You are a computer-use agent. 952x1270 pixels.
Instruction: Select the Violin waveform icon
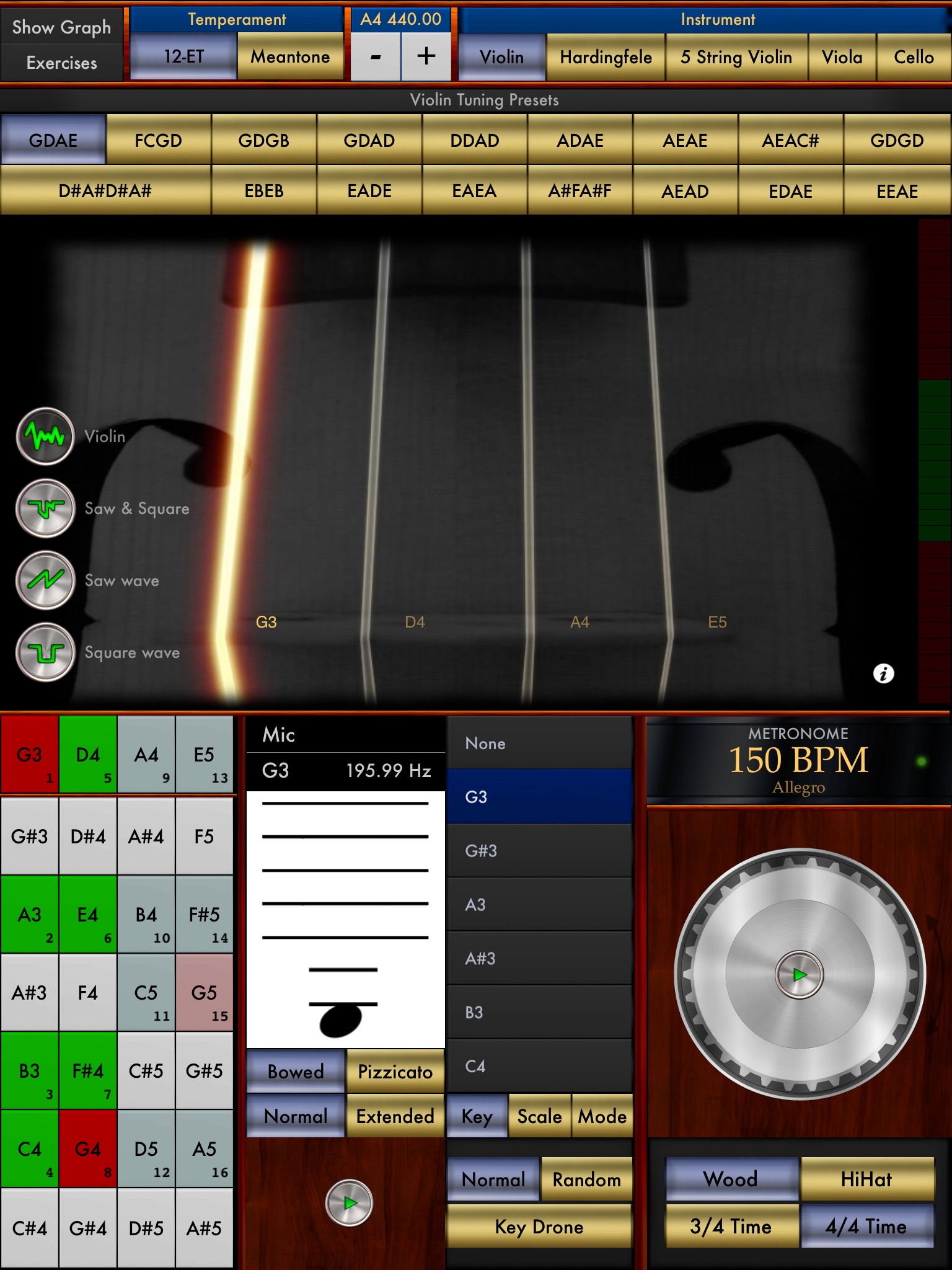(x=45, y=437)
